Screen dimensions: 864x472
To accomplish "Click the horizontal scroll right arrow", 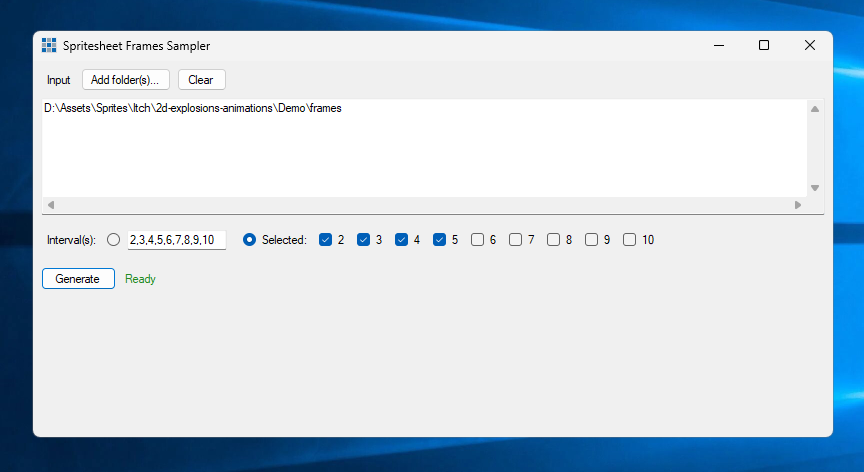I will tap(798, 205).
